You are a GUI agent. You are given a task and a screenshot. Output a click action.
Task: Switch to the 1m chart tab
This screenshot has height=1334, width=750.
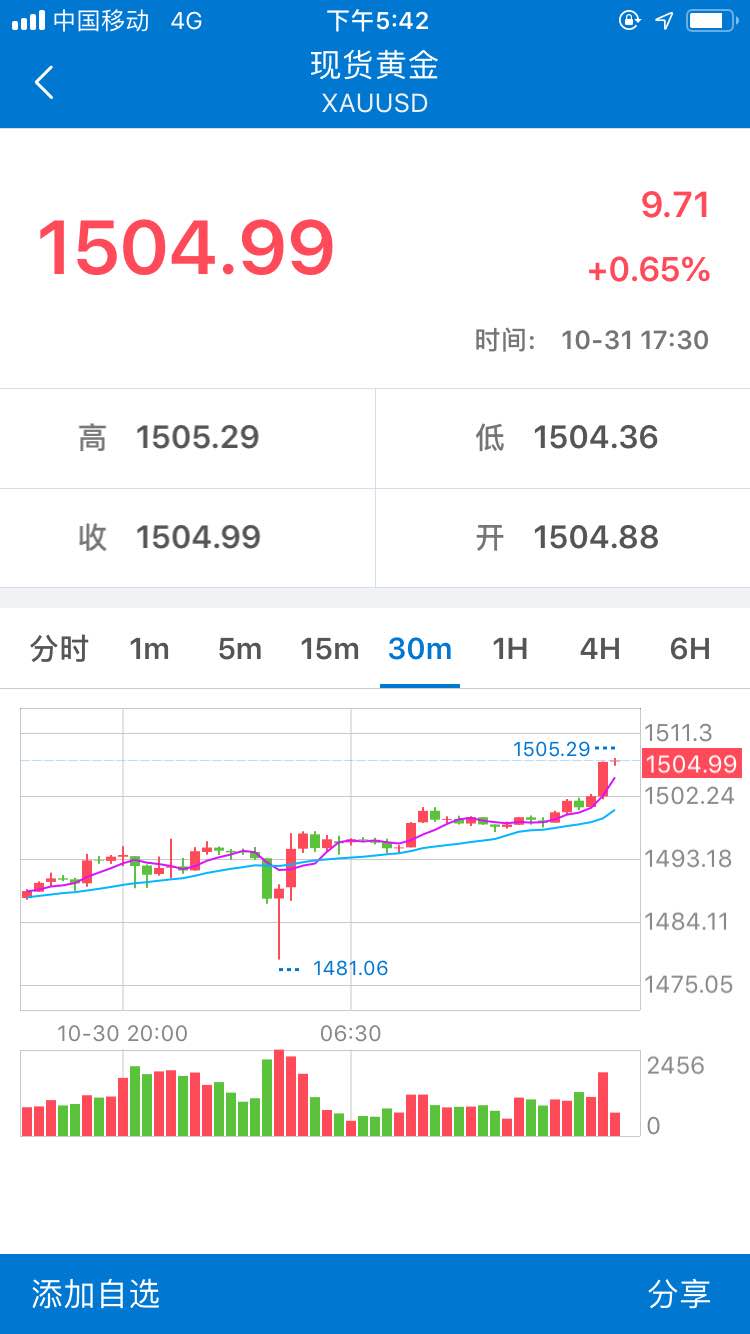pyautogui.click(x=149, y=649)
